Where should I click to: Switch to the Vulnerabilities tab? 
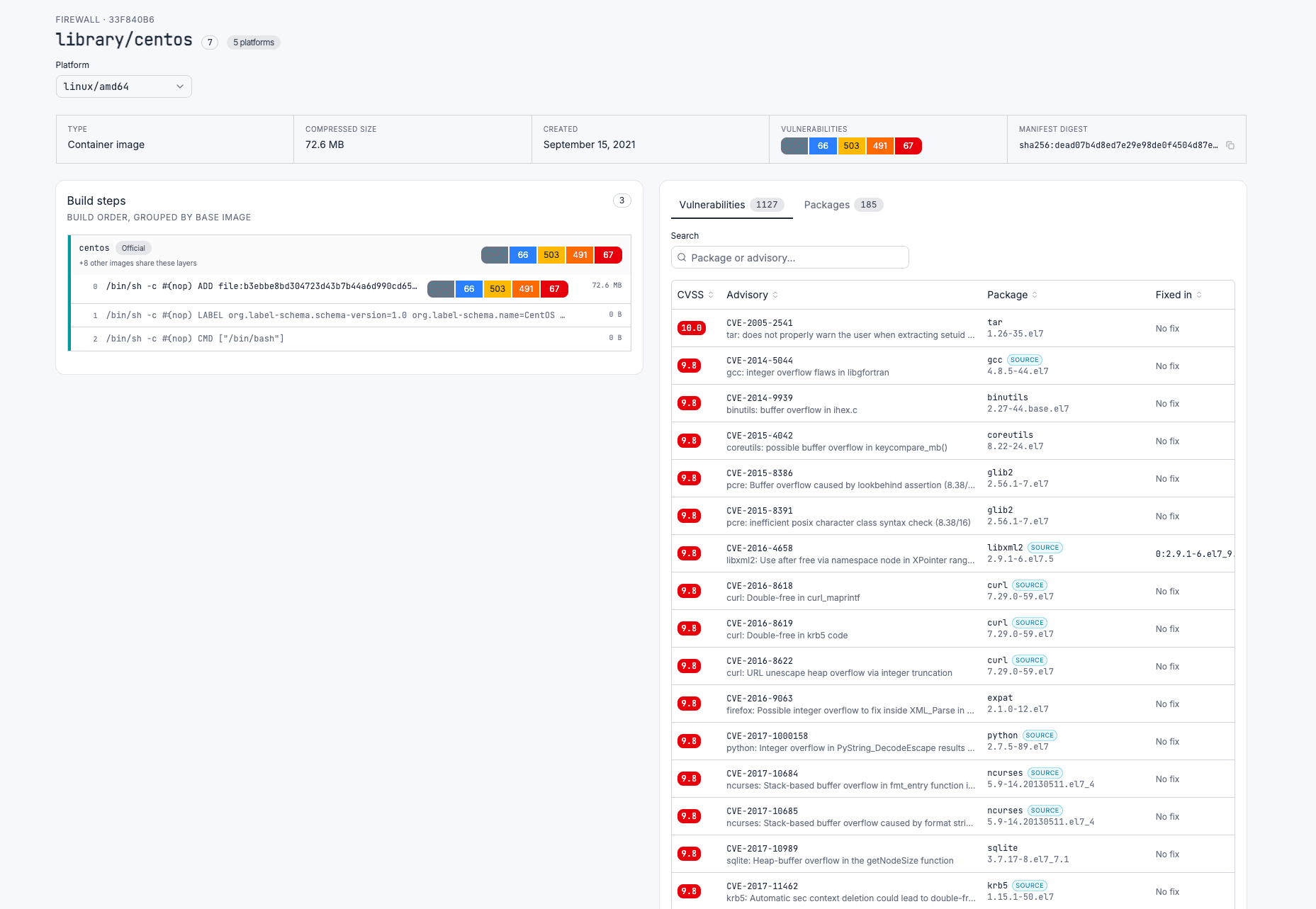click(731, 205)
